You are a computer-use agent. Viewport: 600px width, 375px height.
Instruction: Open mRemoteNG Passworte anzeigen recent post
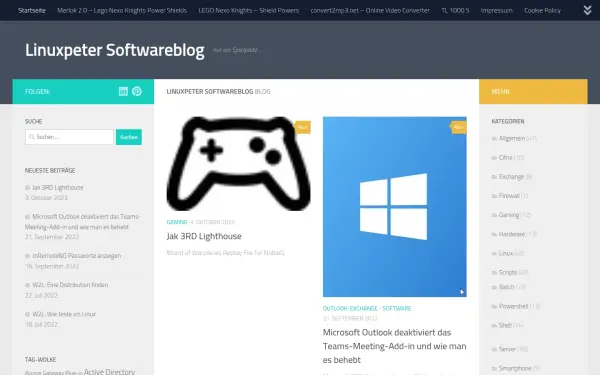(x=77, y=256)
